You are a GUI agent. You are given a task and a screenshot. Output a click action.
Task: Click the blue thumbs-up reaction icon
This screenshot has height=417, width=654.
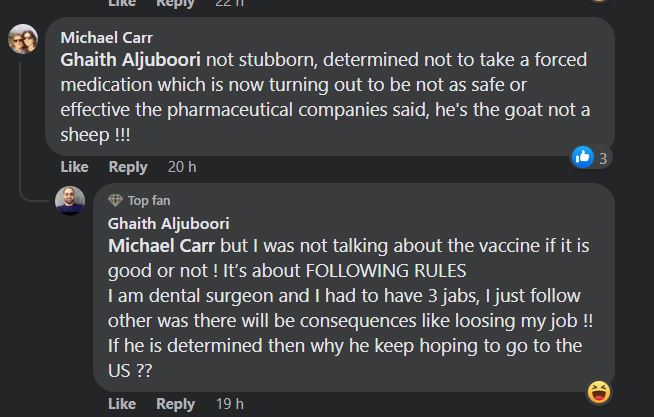click(x=583, y=157)
